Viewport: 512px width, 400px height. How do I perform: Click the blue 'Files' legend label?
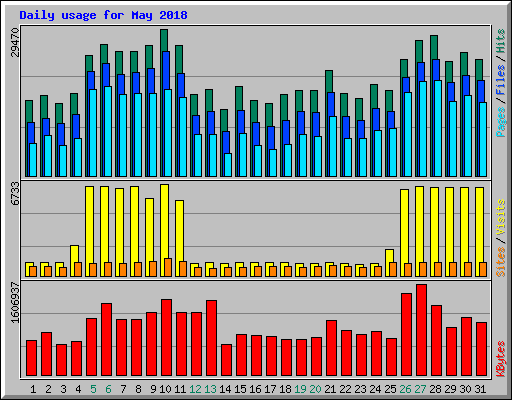[500, 80]
